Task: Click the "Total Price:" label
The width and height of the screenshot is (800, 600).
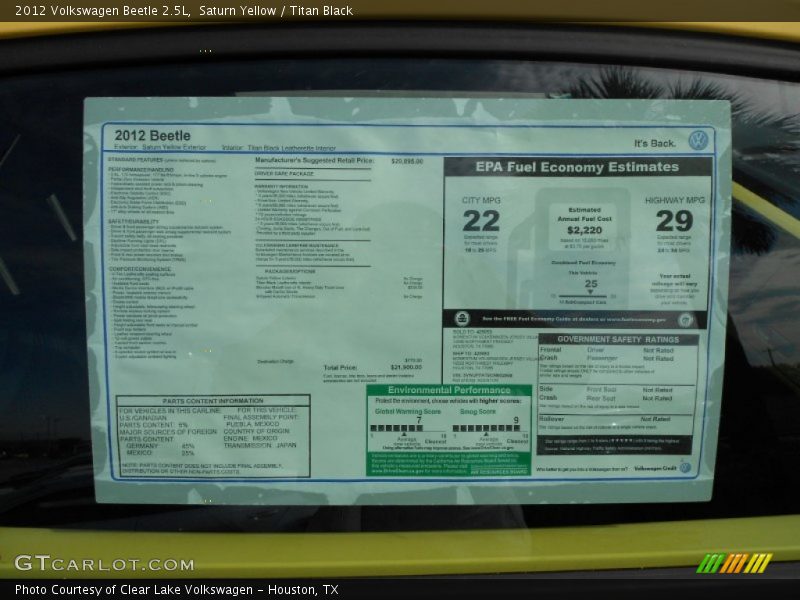Action: (x=340, y=367)
